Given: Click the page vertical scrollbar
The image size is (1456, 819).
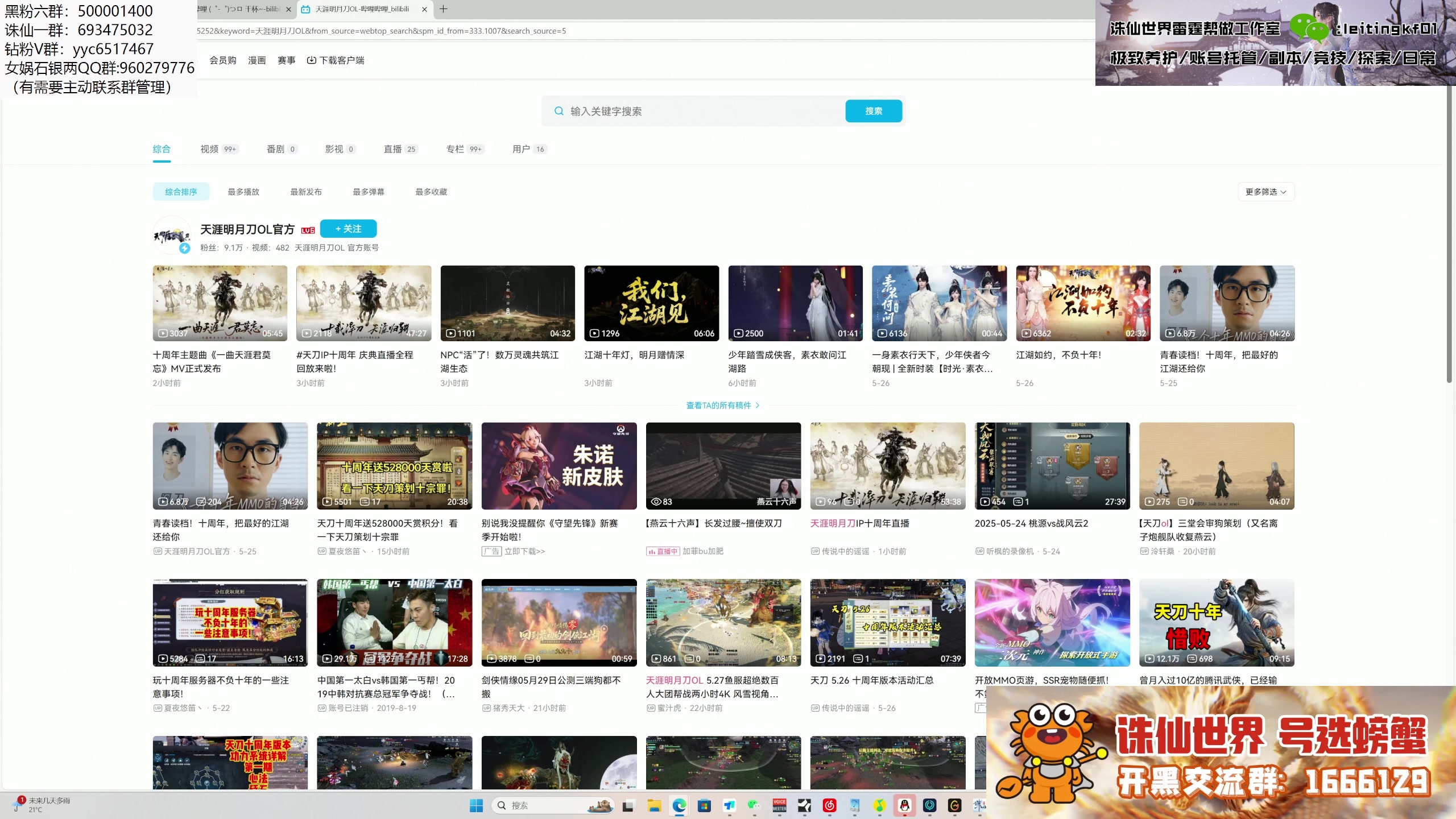Looking at the screenshot, I should (1449, 233).
